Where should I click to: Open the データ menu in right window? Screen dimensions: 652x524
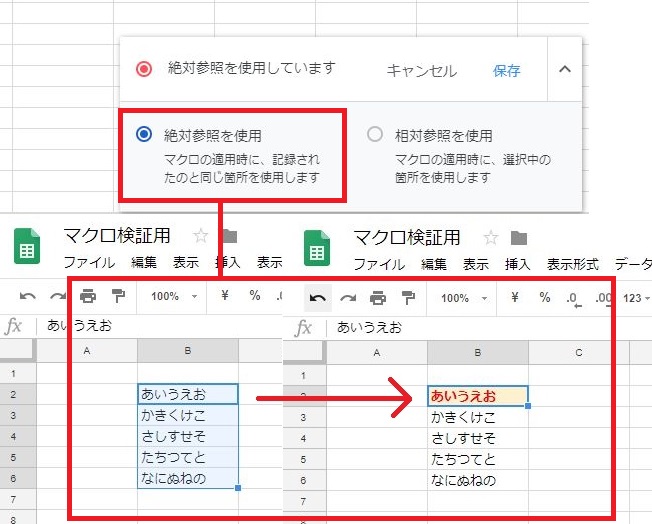click(633, 264)
